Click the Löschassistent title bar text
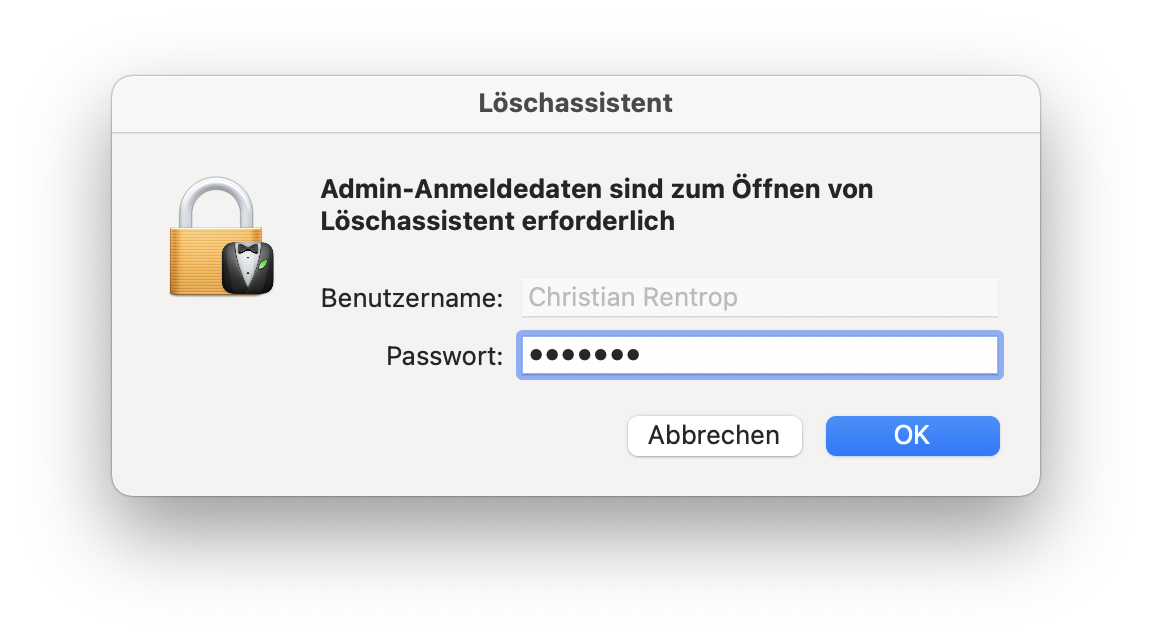1152x644 pixels. coord(576,103)
